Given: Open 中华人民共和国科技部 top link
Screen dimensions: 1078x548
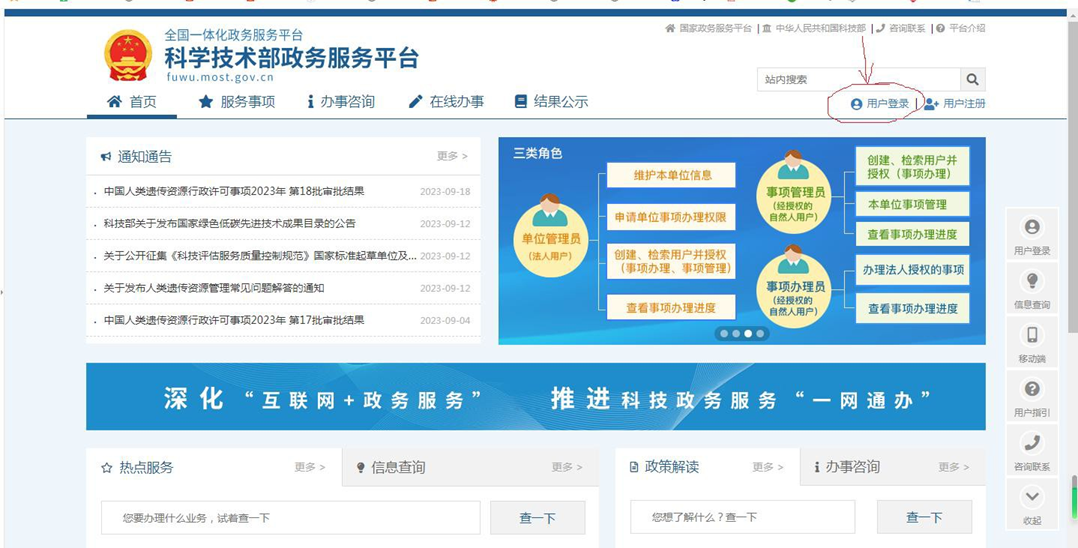Looking at the screenshot, I should (x=814, y=29).
